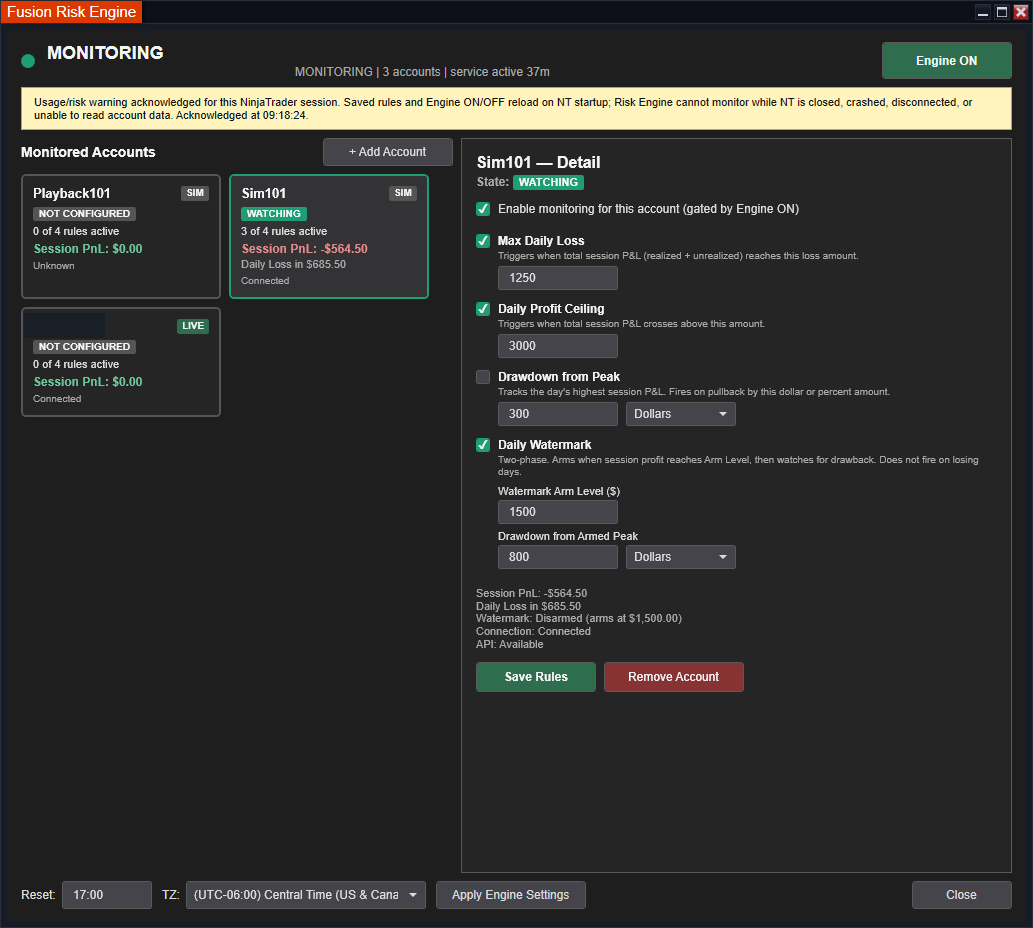Click the yellow usage/risk warning banner

[516, 109]
